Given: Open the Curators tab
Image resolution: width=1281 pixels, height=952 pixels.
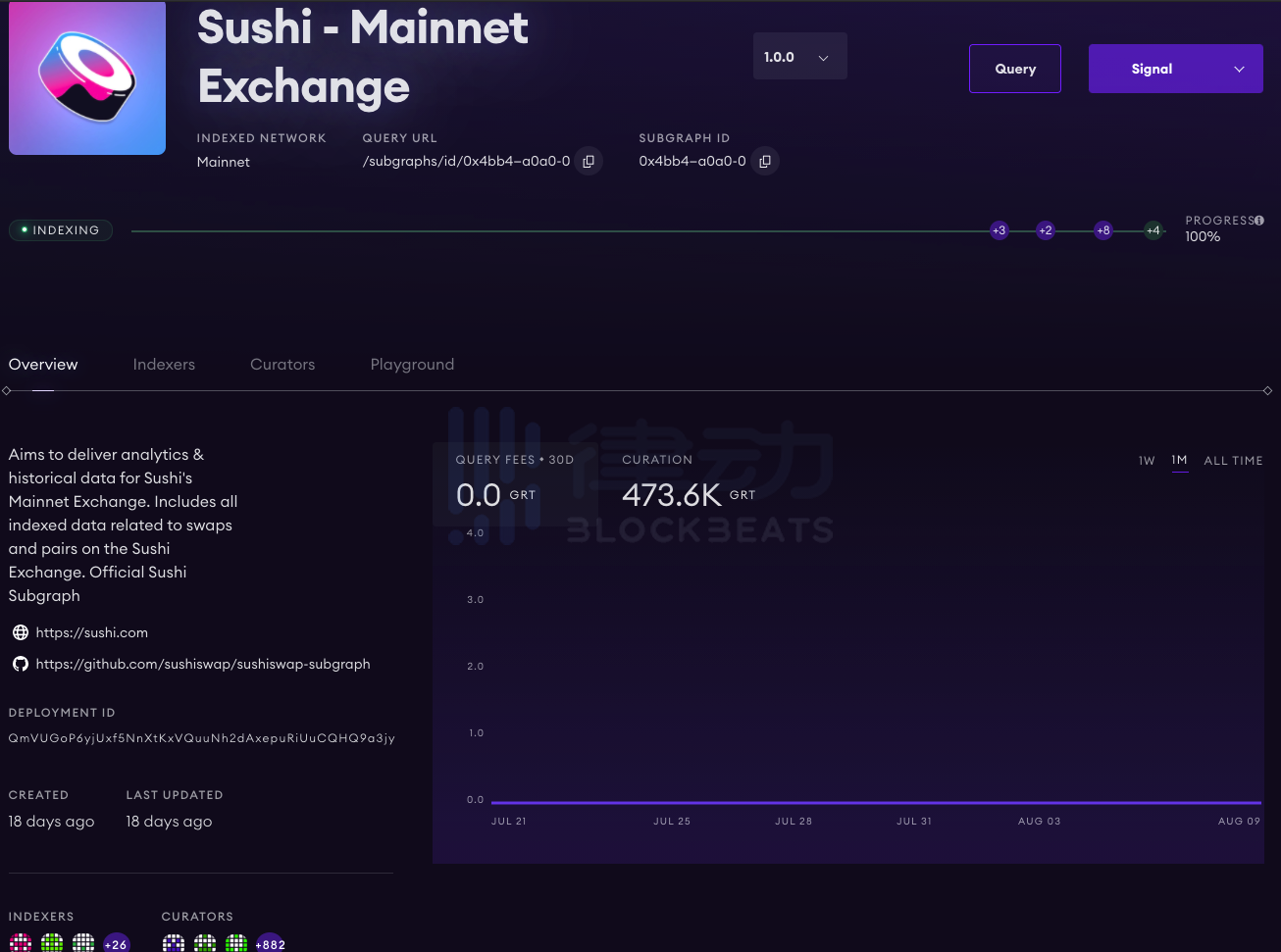Looking at the screenshot, I should [282, 365].
